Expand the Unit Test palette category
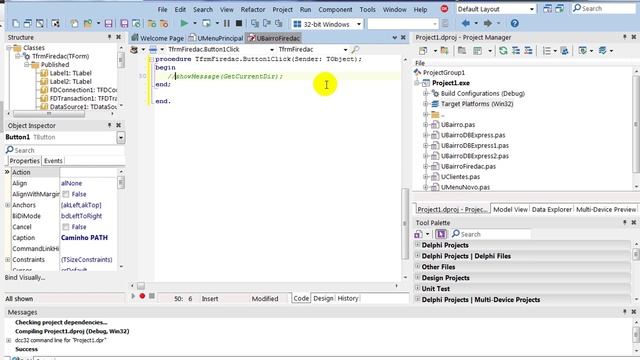Viewport: 640px width, 360px height. pos(418,288)
